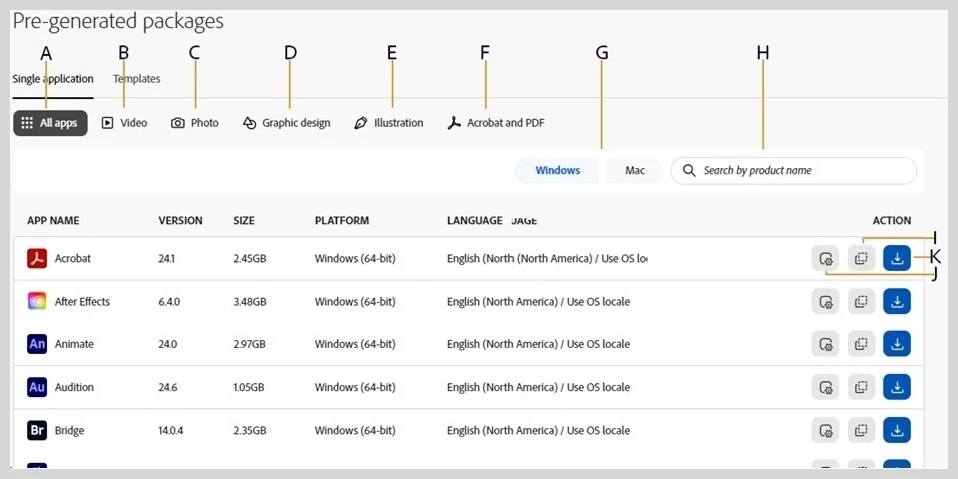Filter packages by All apps
This screenshot has height=479, width=958.
[50, 123]
